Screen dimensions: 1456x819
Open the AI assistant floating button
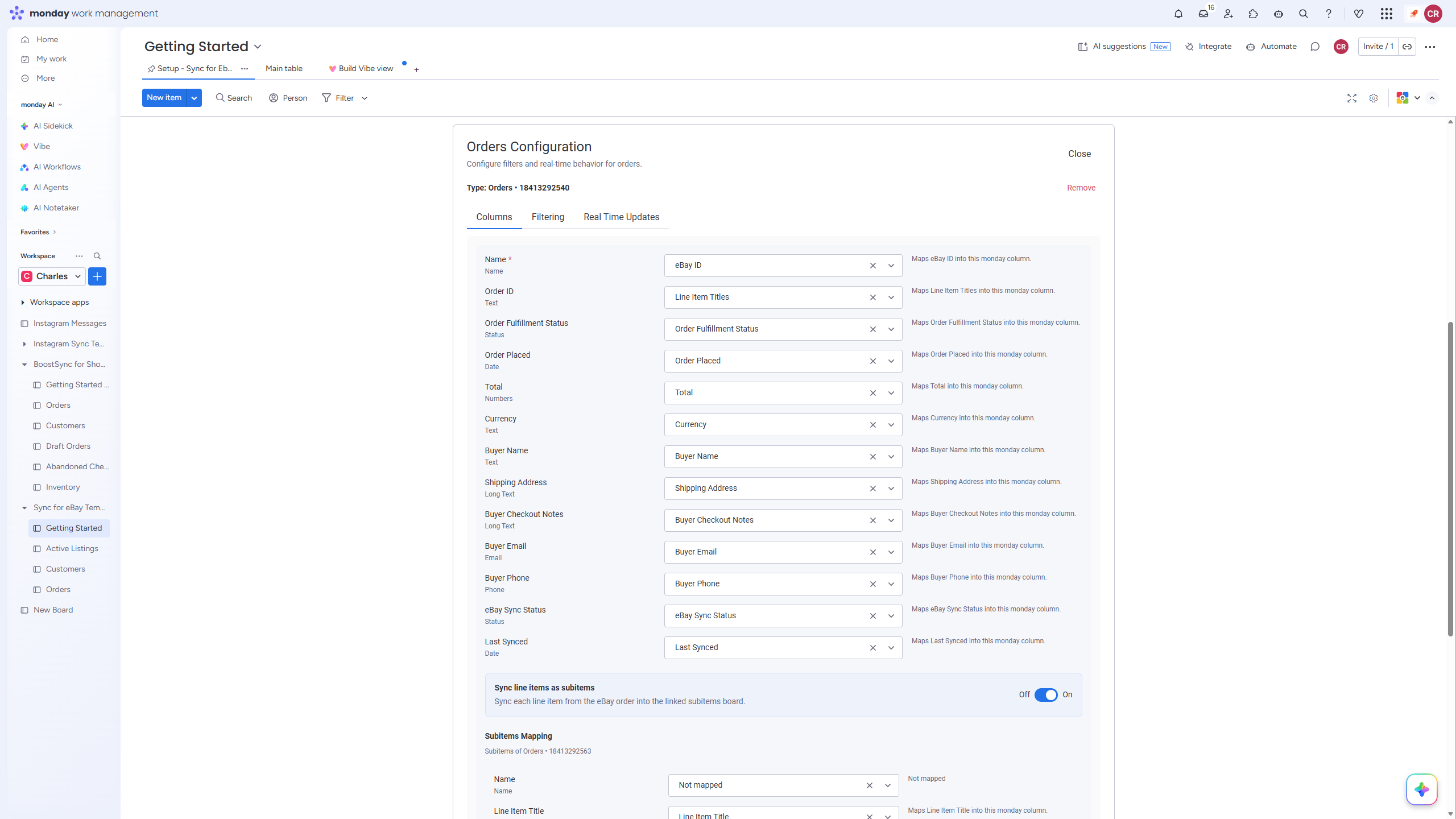tap(1422, 789)
